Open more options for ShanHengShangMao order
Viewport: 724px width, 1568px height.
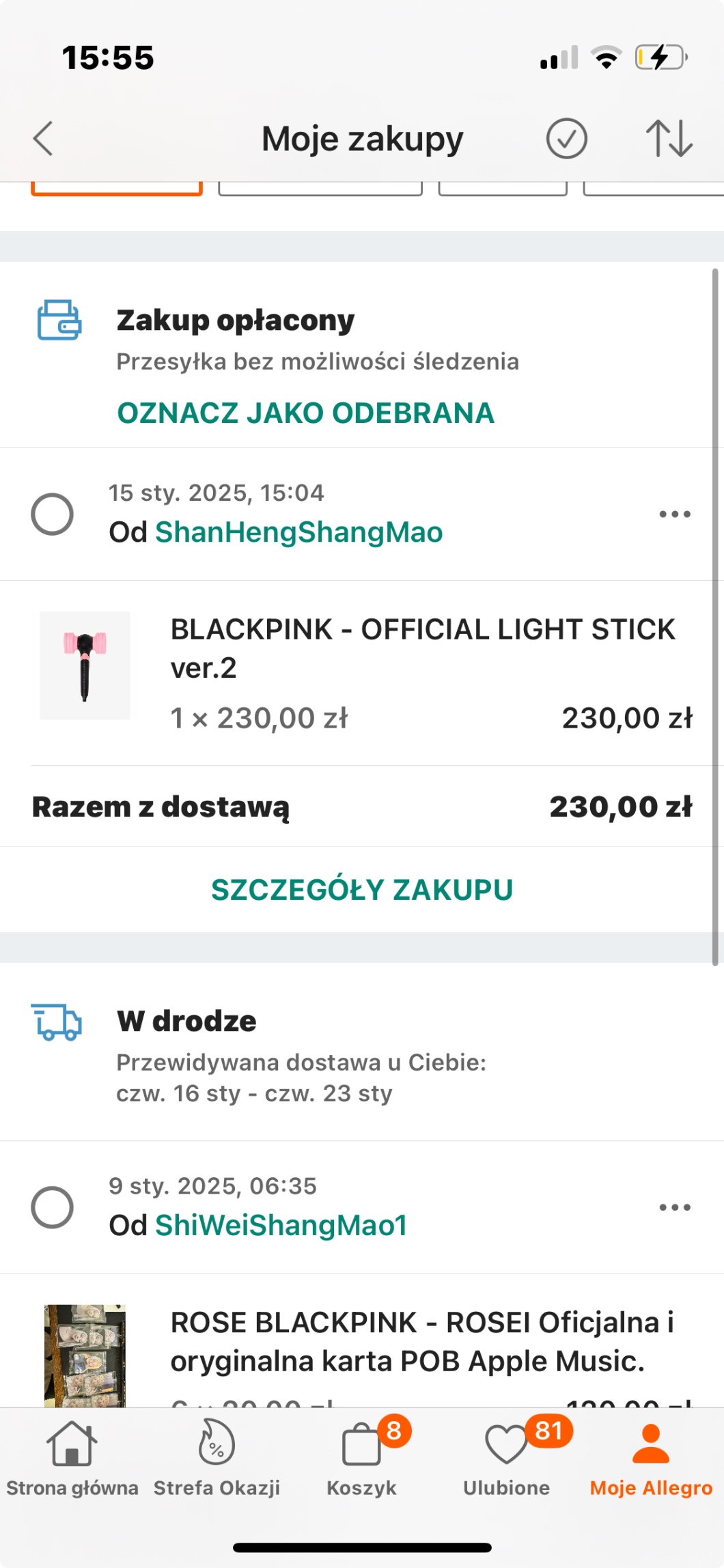675,514
